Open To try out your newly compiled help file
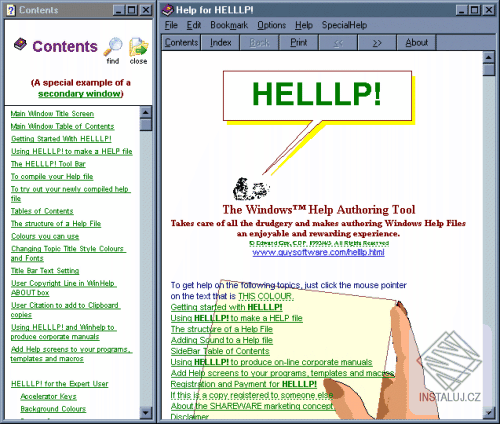Image resolution: width=500 pixels, height=424 pixels. tap(70, 194)
